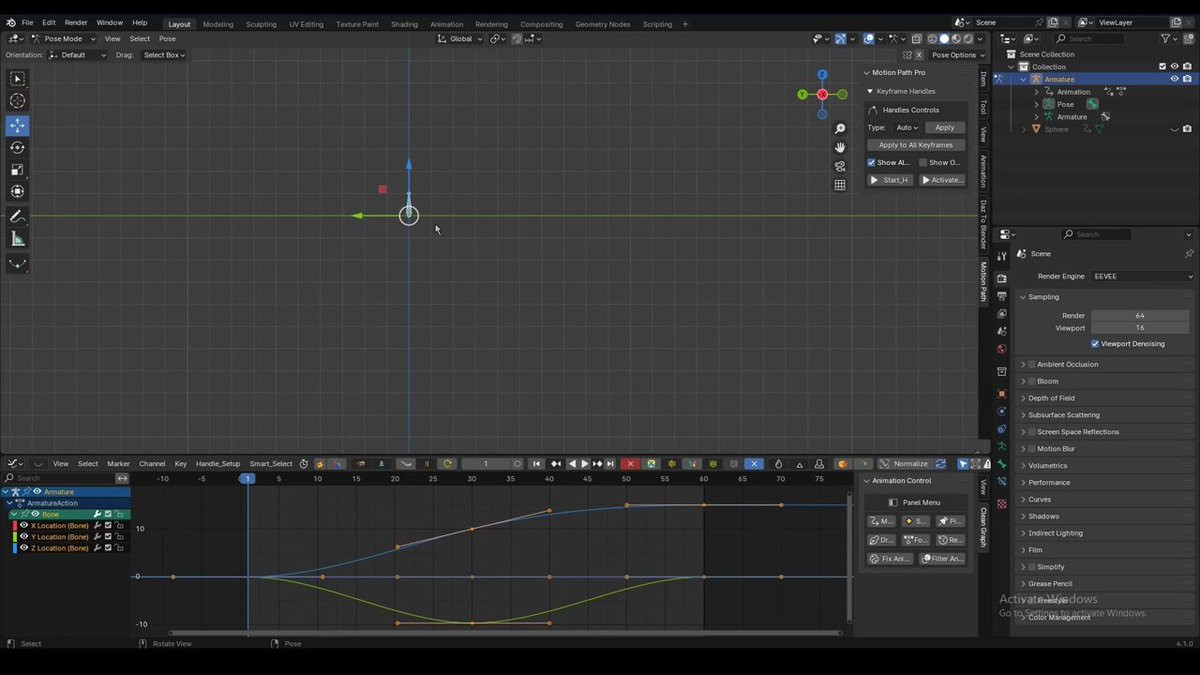Viewport: 1200px width, 675px height.
Task: Expand the Ambient Occlusion panel
Action: 1023,364
